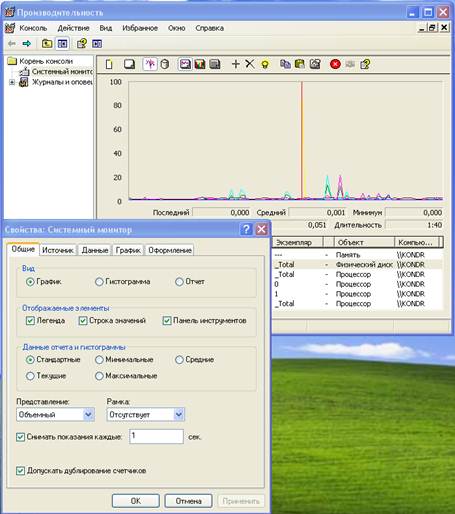
Task: Click the Paste Counter List icon
Action: point(300,64)
